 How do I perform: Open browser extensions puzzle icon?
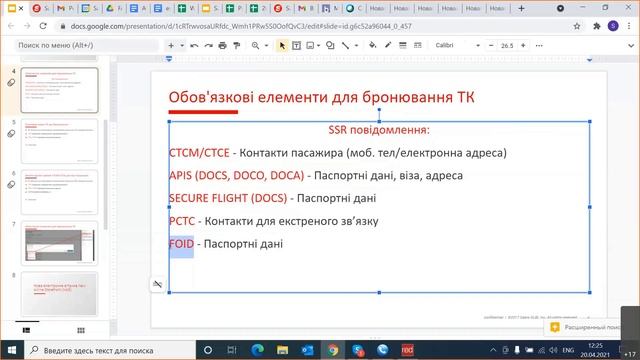pos(597,26)
